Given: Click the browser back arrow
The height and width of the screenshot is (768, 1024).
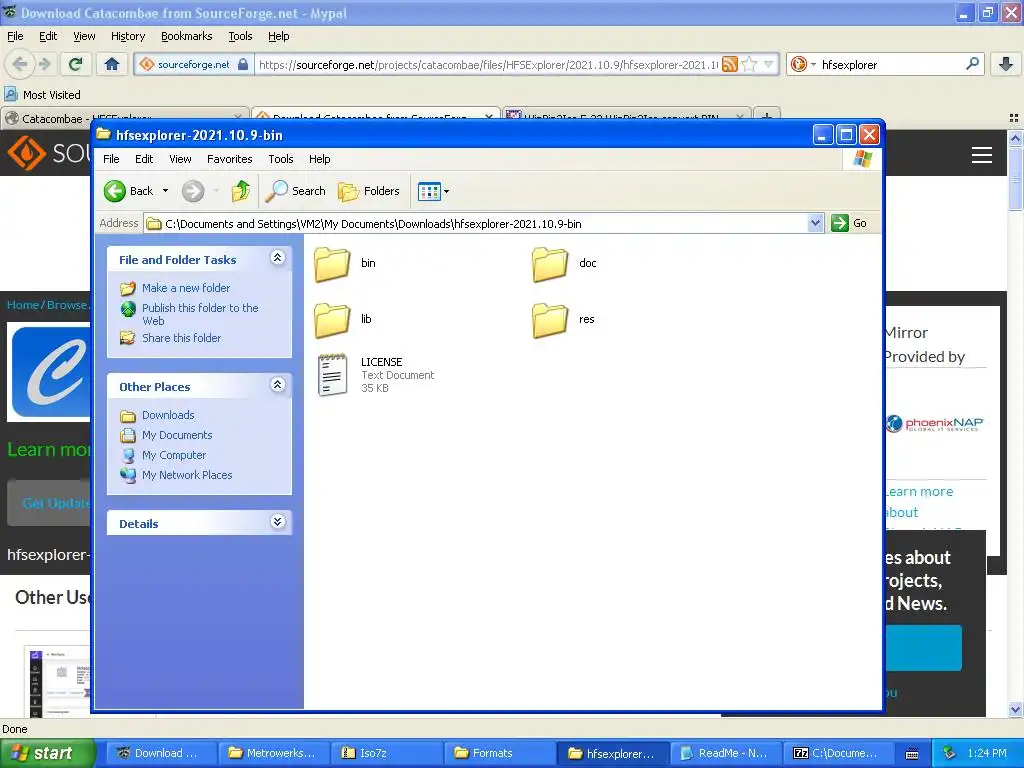Looking at the screenshot, I should click(x=20, y=64).
